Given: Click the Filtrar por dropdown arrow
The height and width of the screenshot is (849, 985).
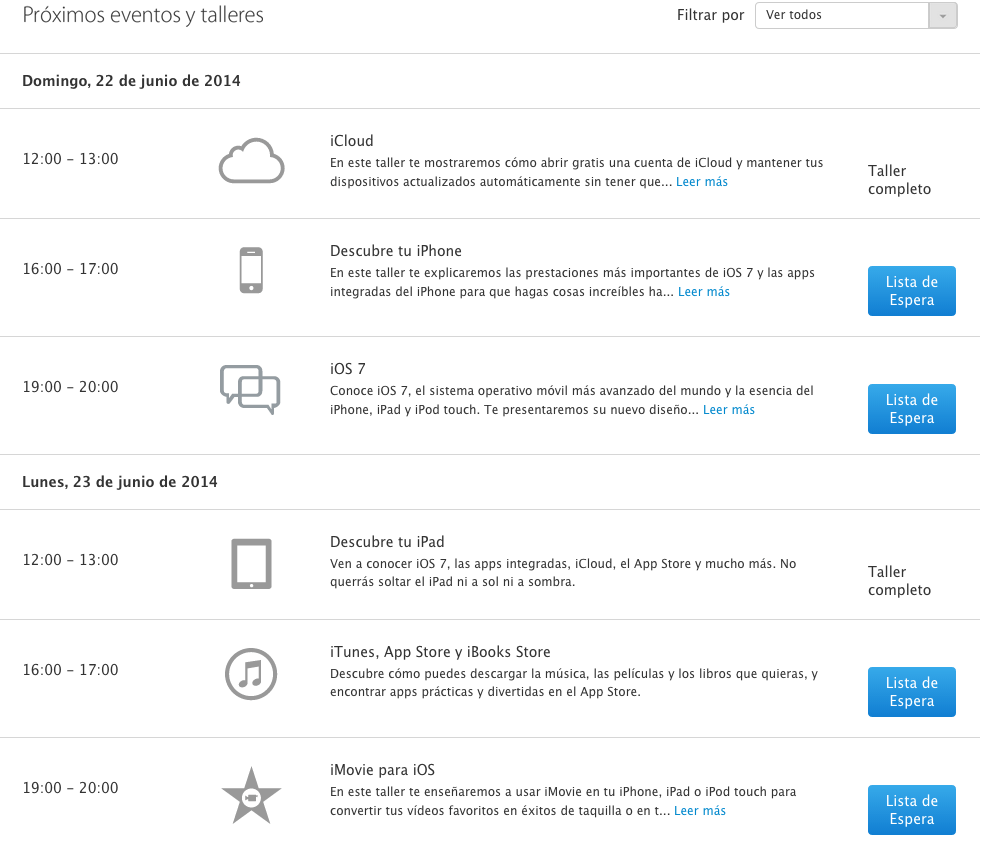Looking at the screenshot, I should [x=943, y=15].
